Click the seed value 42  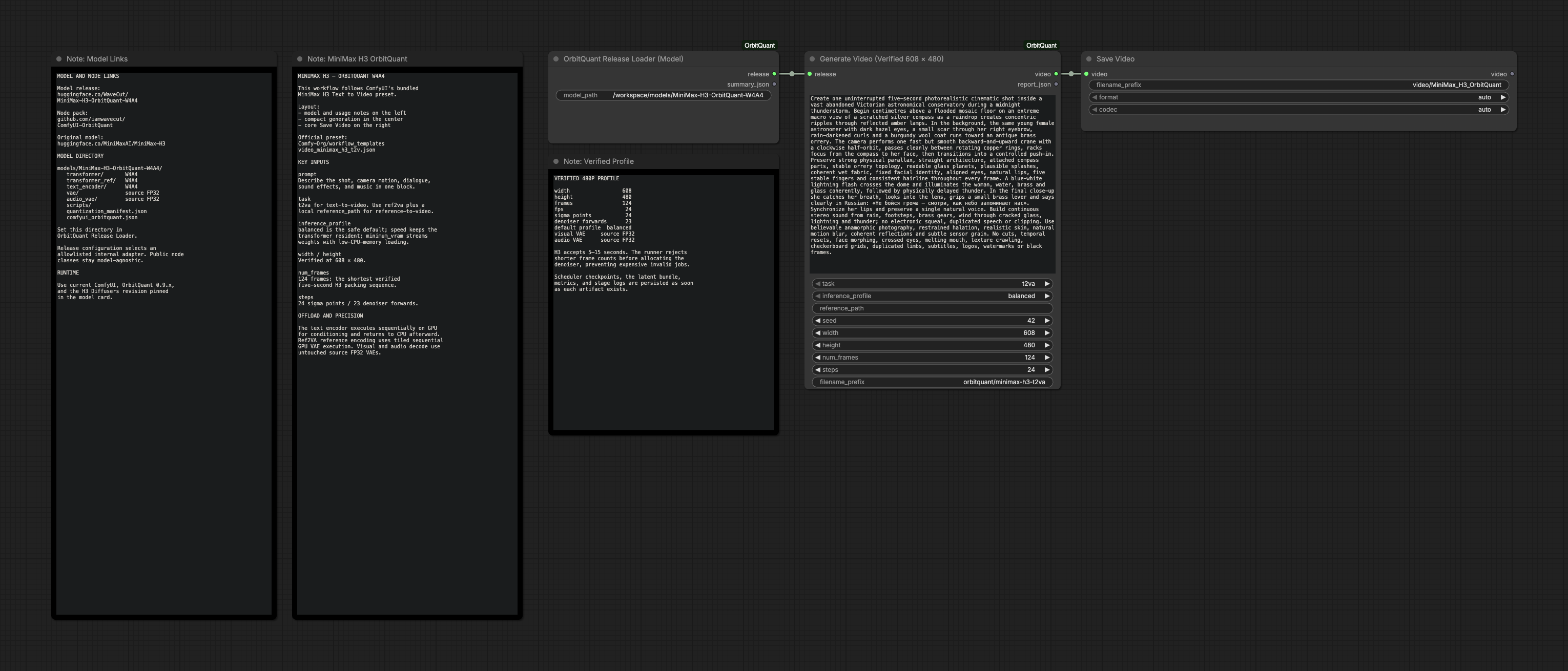click(x=1030, y=321)
